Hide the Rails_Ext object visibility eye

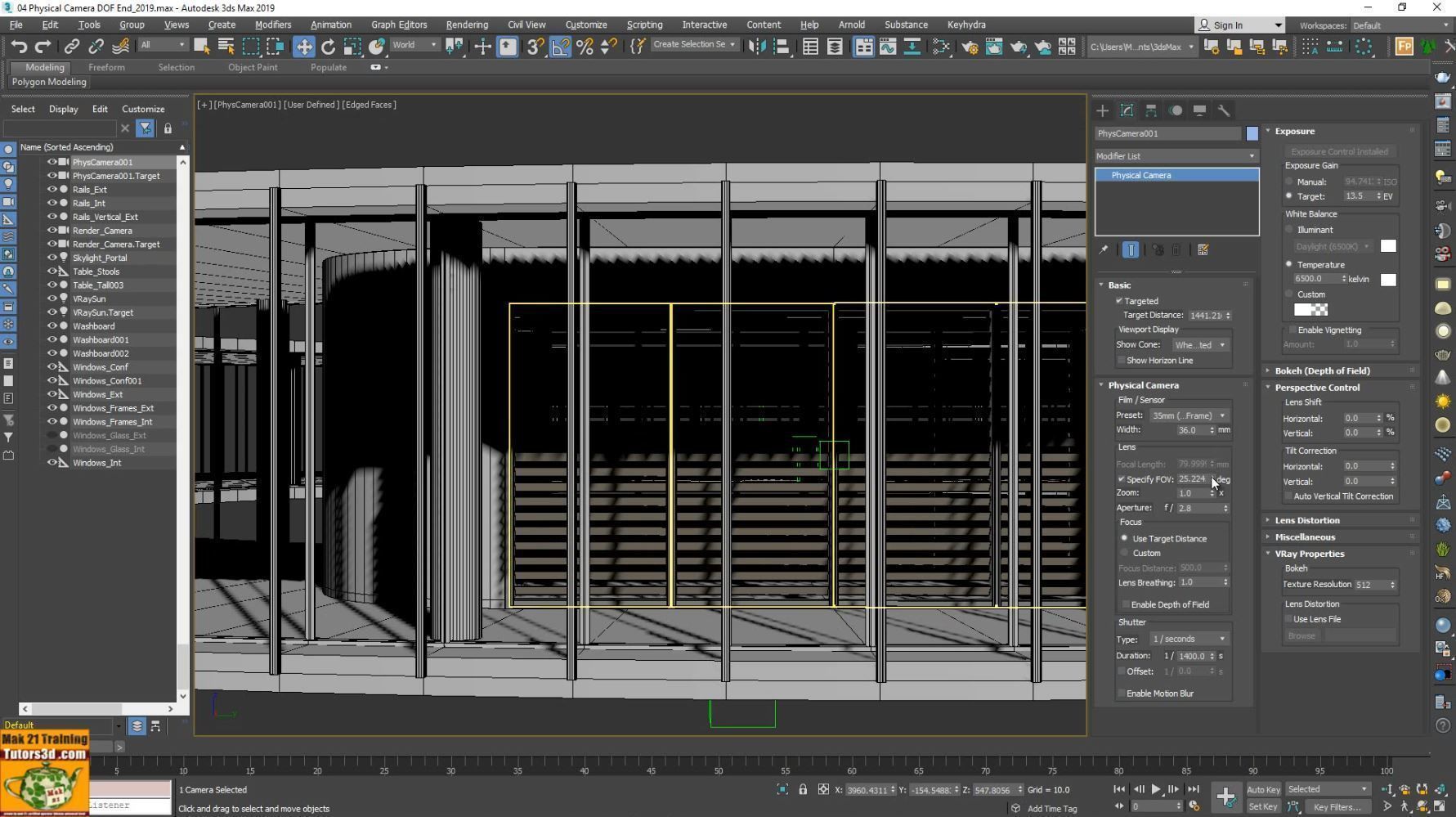tap(52, 190)
